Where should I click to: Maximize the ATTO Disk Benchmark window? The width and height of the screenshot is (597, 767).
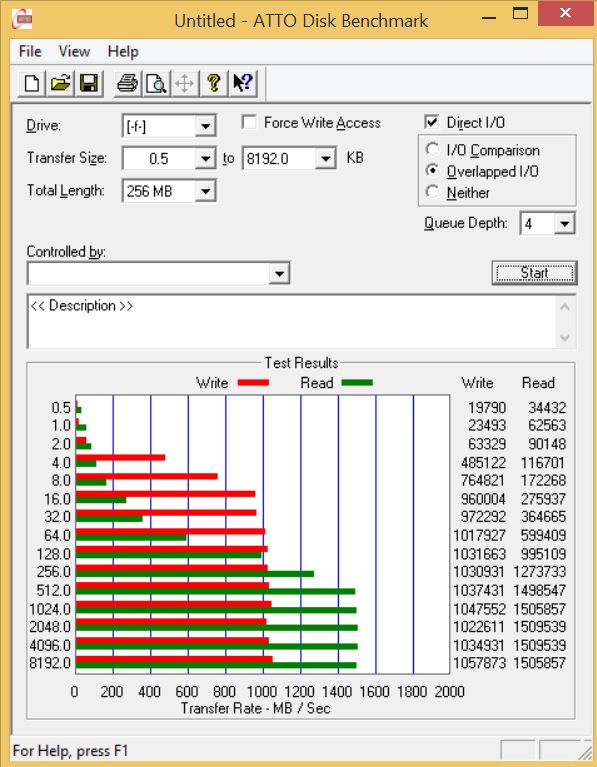520,14
